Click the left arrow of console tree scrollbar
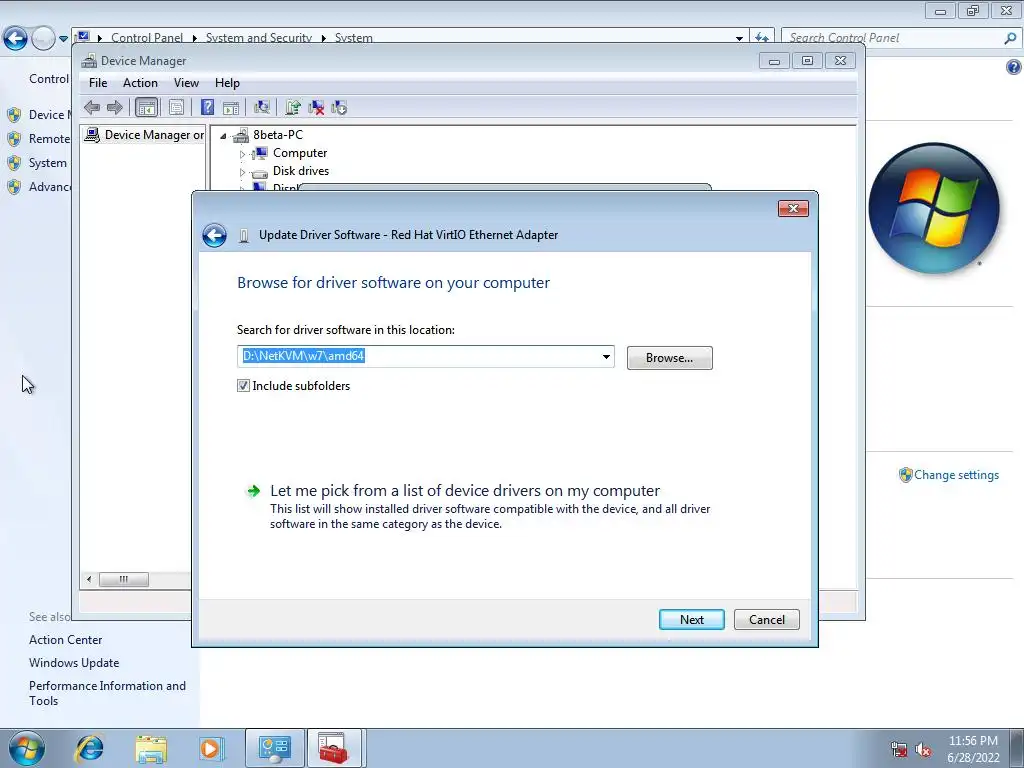Image resolution: width=1024 pixels, height=768 pixels. 89,579
